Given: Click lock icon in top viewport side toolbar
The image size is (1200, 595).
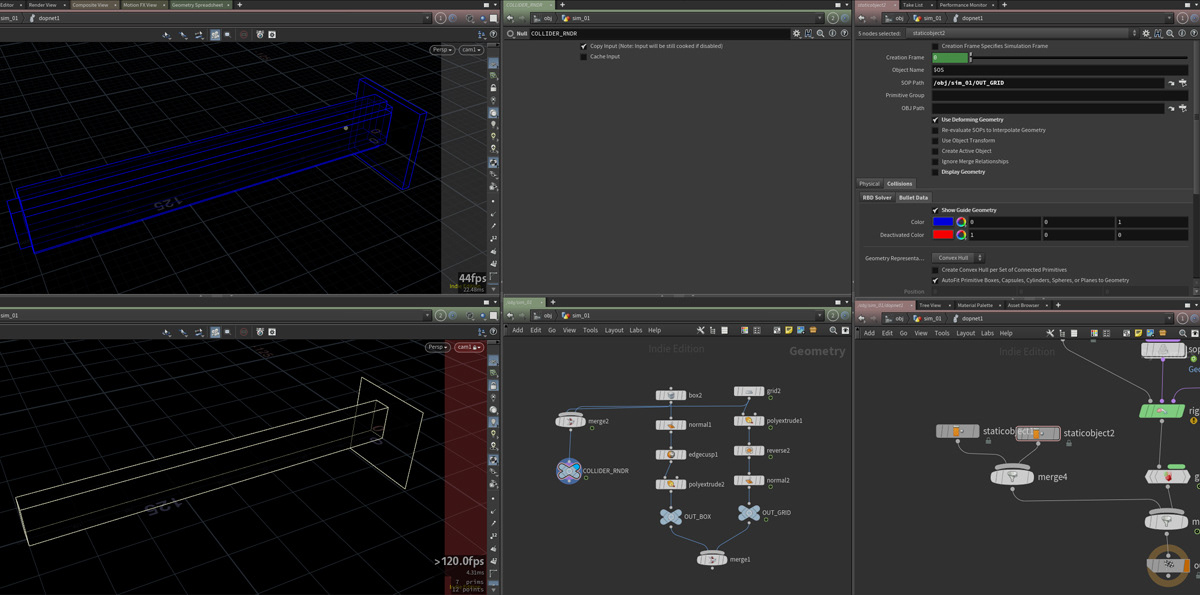Looking at the screenshot, I should click(493, 88).
